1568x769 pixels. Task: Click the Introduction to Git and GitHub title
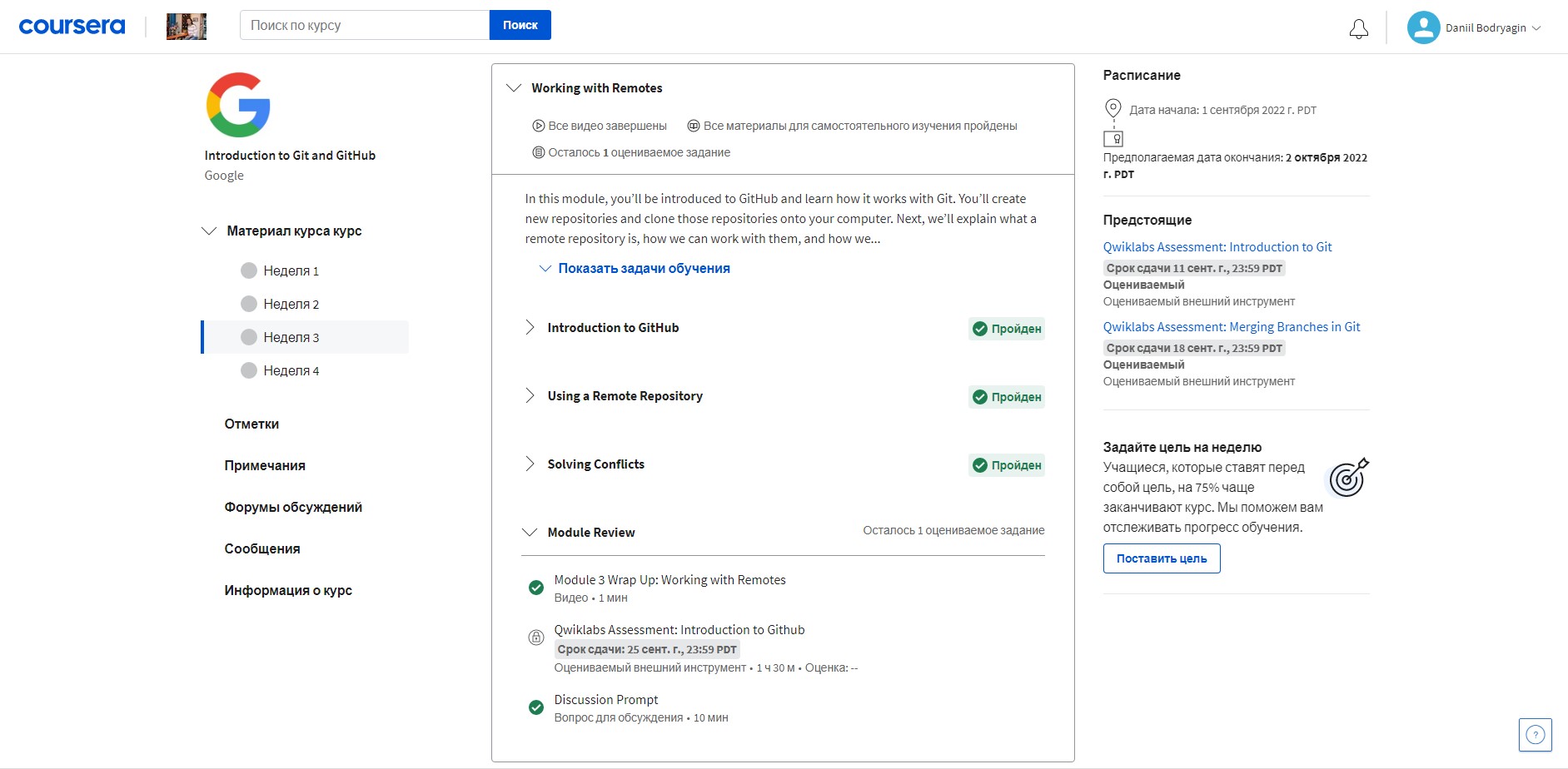[x=290, y=156]
